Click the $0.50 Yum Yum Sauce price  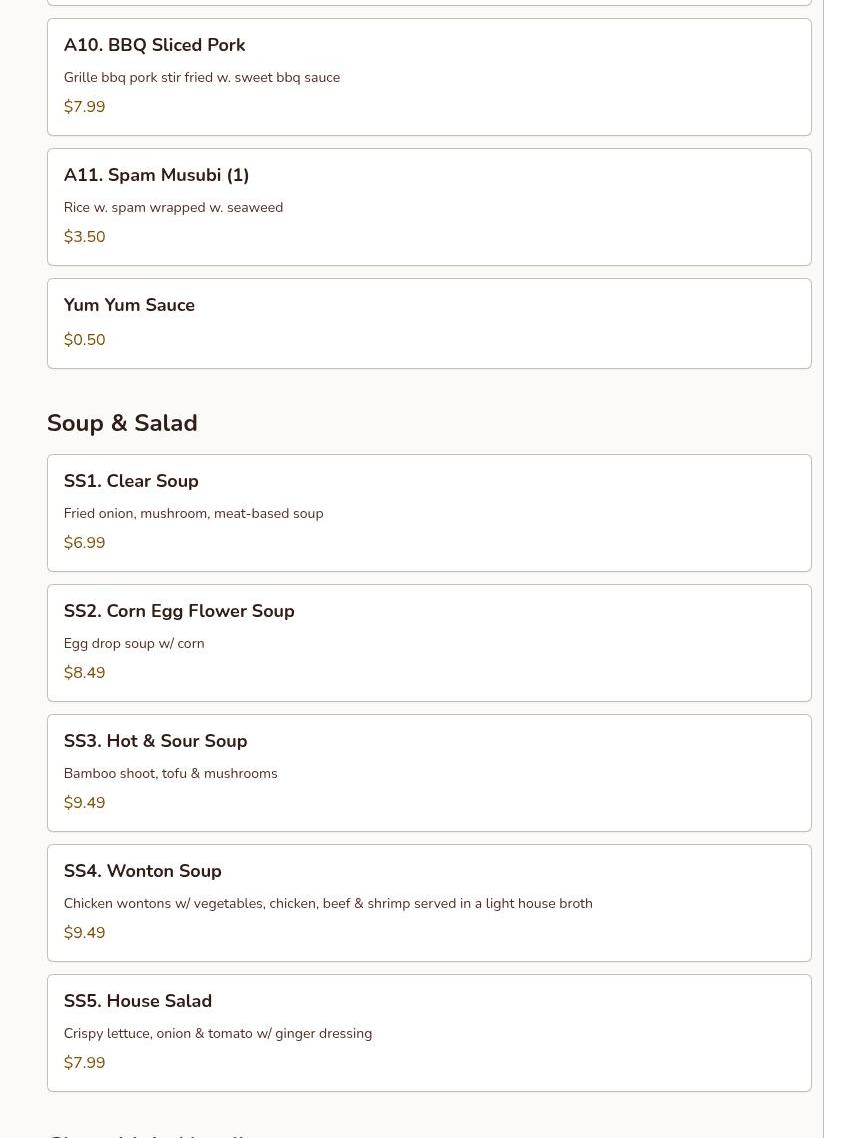(84, 340)
